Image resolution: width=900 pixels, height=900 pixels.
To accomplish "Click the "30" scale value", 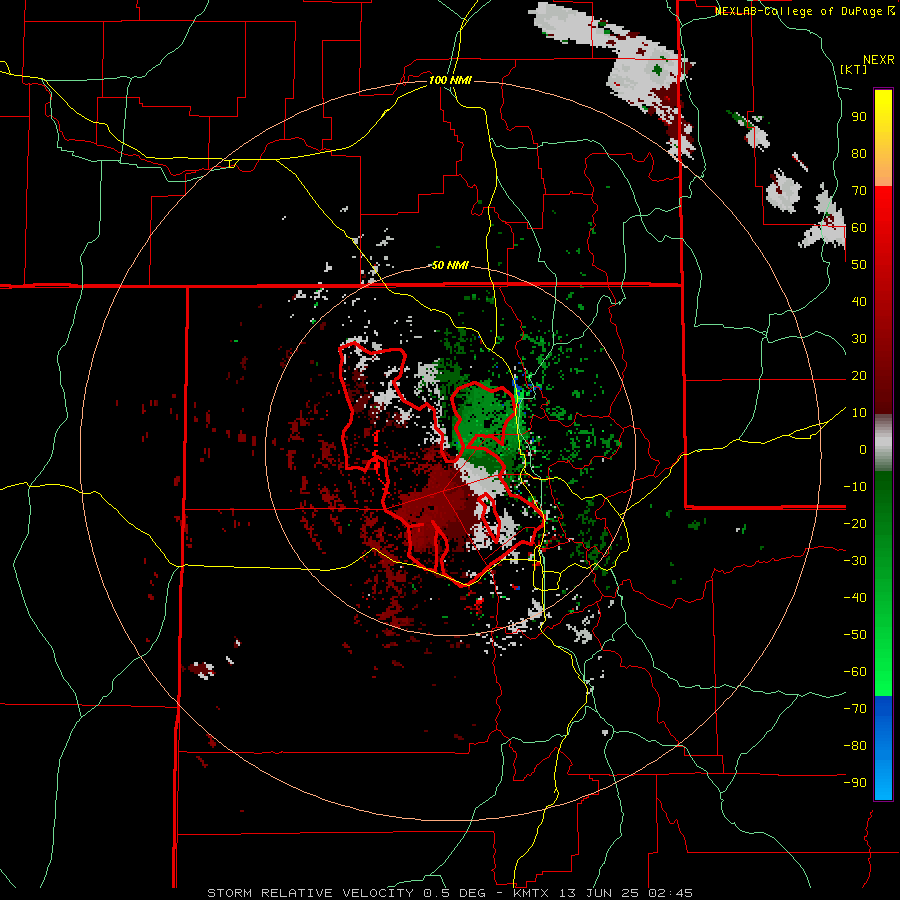I will [x=859, y=339].
